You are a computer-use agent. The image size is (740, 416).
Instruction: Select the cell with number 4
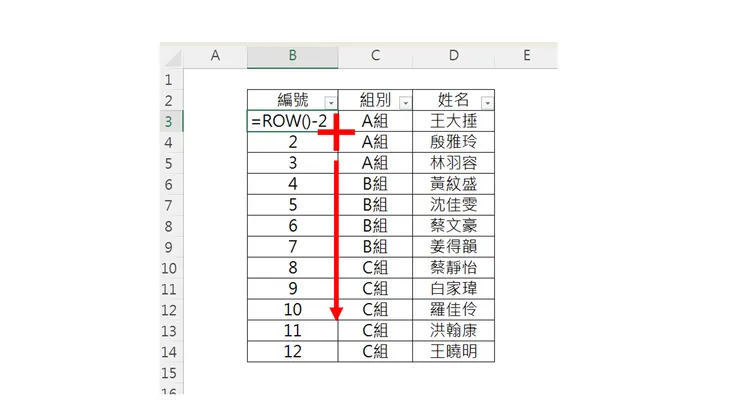(x=293, y=184)
